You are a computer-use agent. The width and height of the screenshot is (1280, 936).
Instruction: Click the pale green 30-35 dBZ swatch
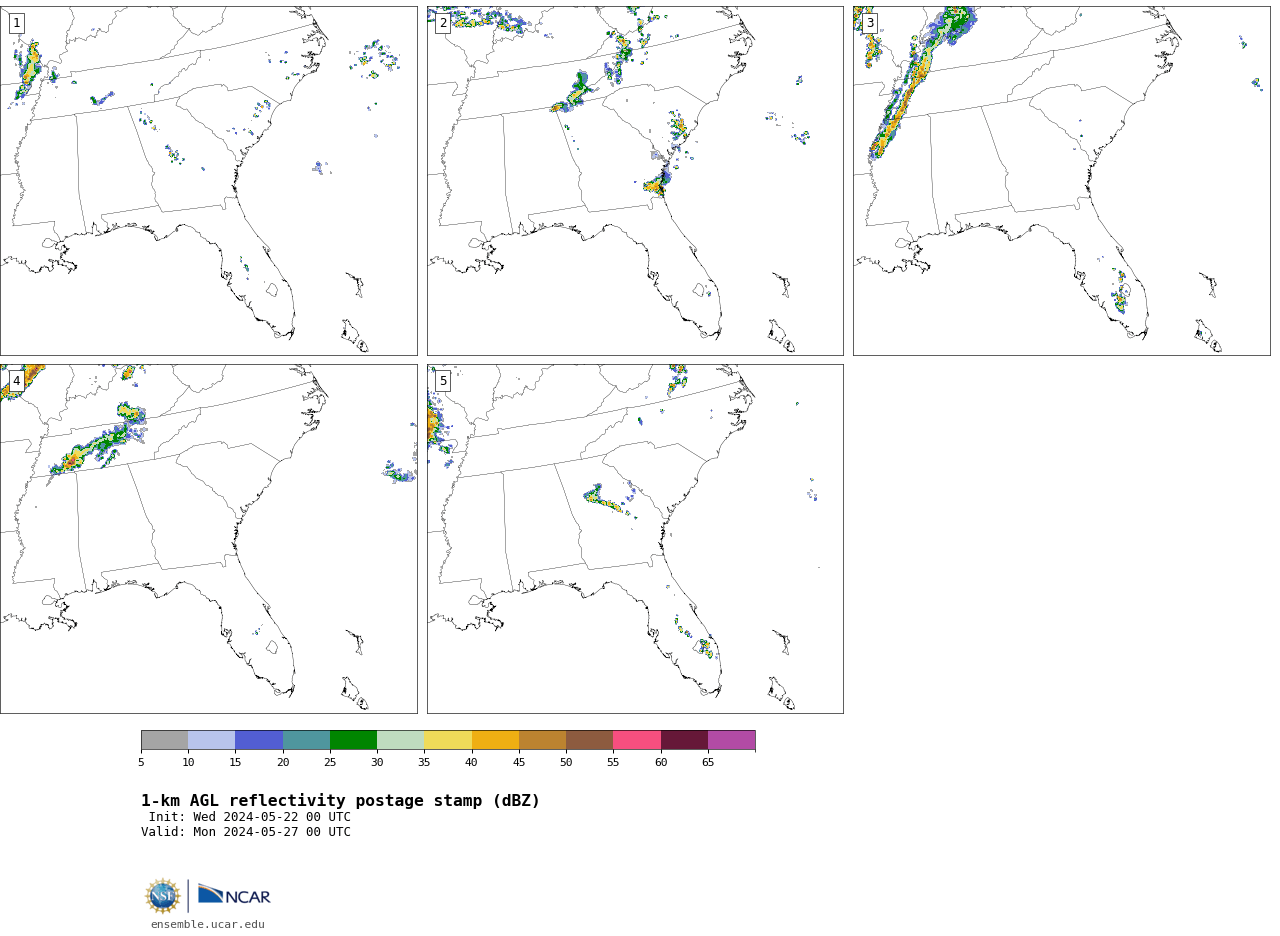[401, 740]
